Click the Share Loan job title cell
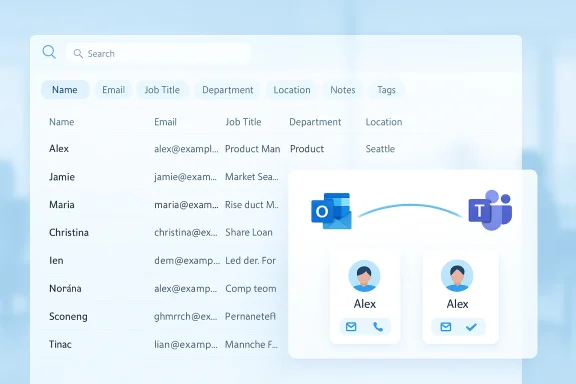This screenshot has width=576, height=384. coord(249,233)
